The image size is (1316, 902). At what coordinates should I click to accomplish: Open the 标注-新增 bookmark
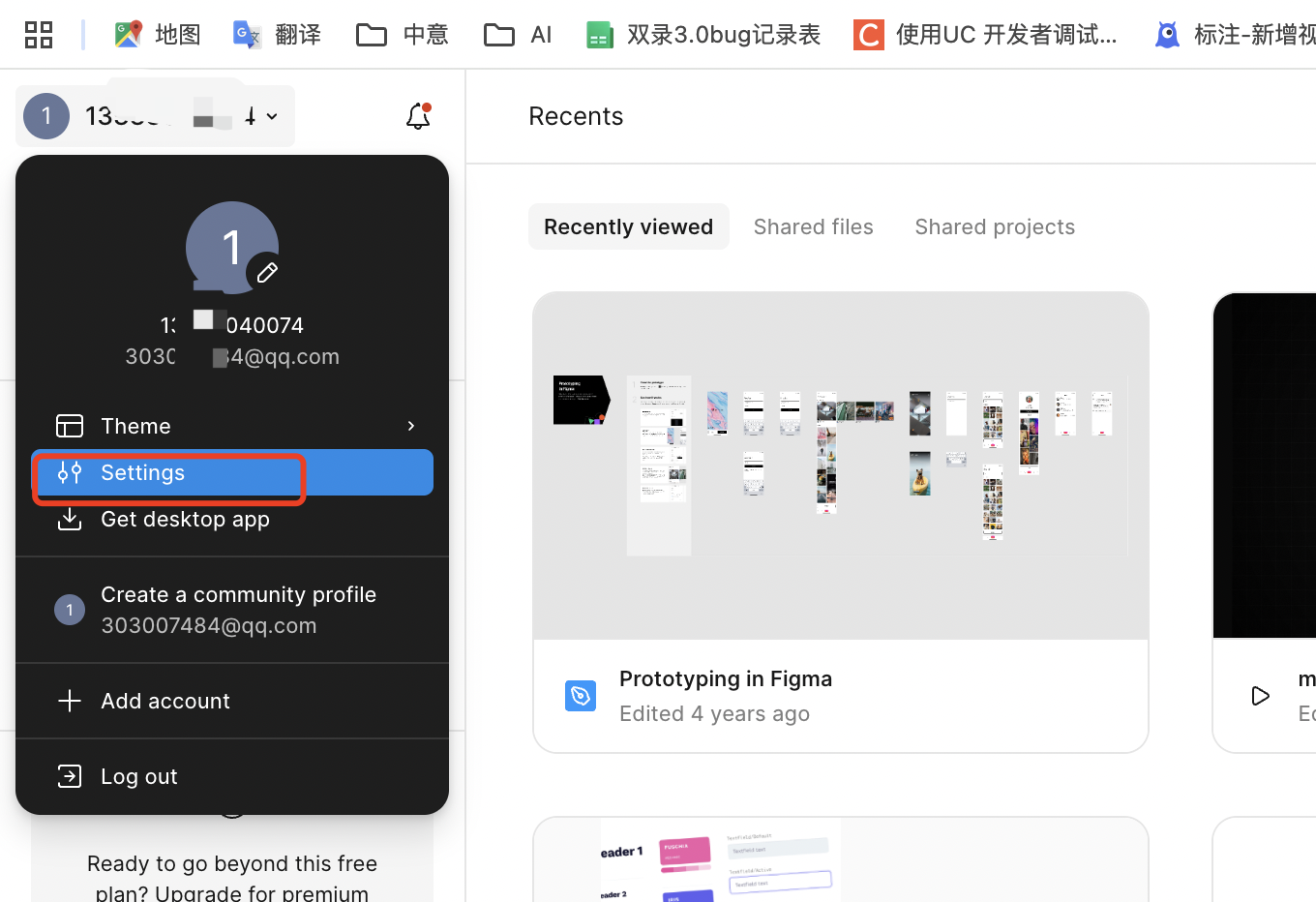point(1235,35)
